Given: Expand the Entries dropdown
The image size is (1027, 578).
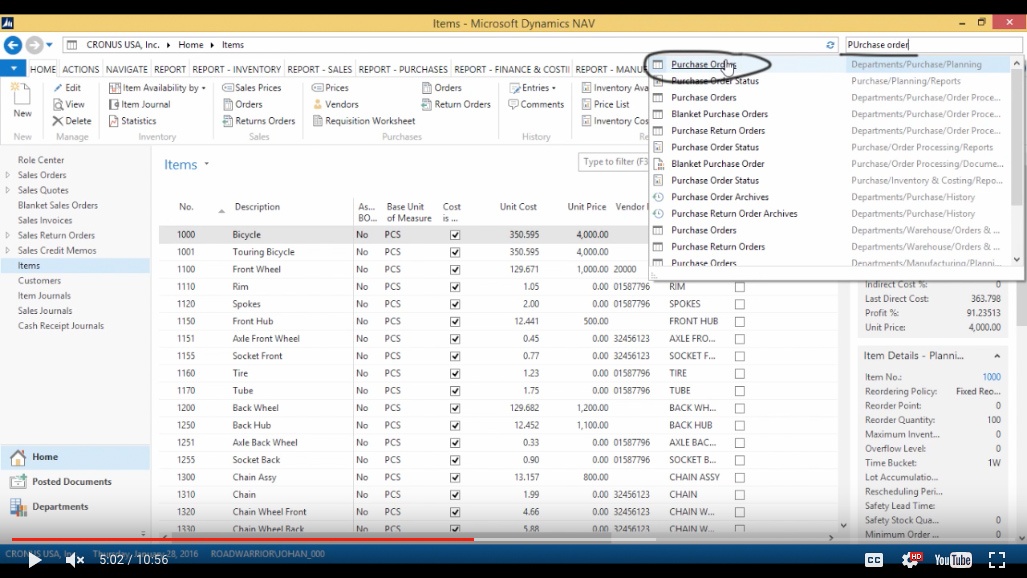Looking at the screenshot, I should pyautogui.click(x=554, y=88).
